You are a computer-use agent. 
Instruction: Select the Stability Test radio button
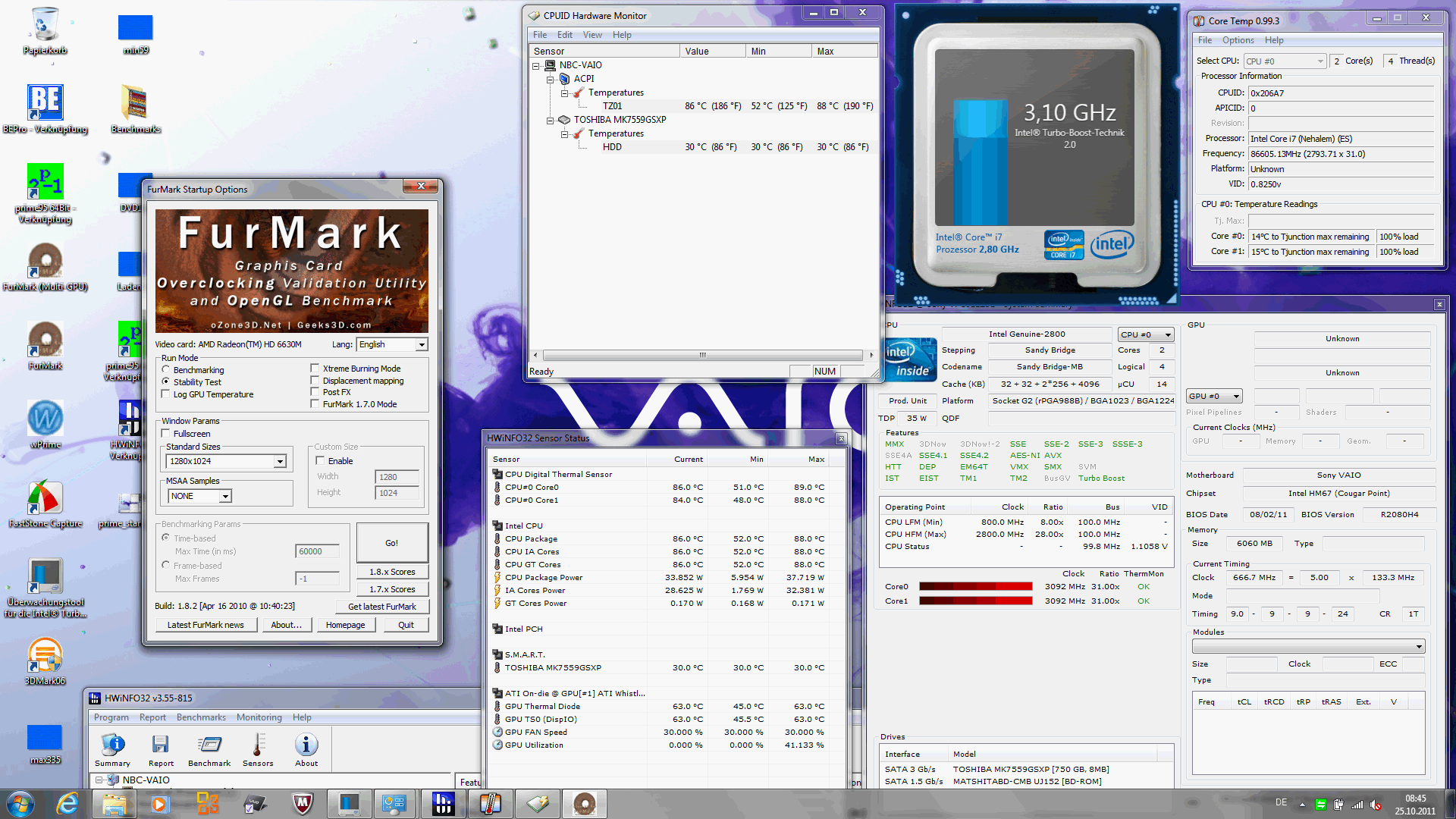[166, 382]
